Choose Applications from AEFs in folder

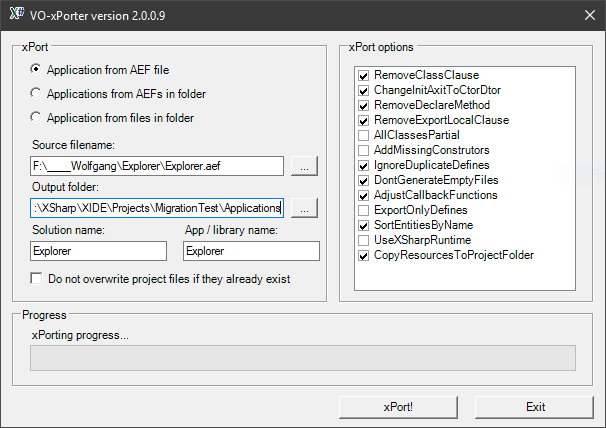[37, 94]
